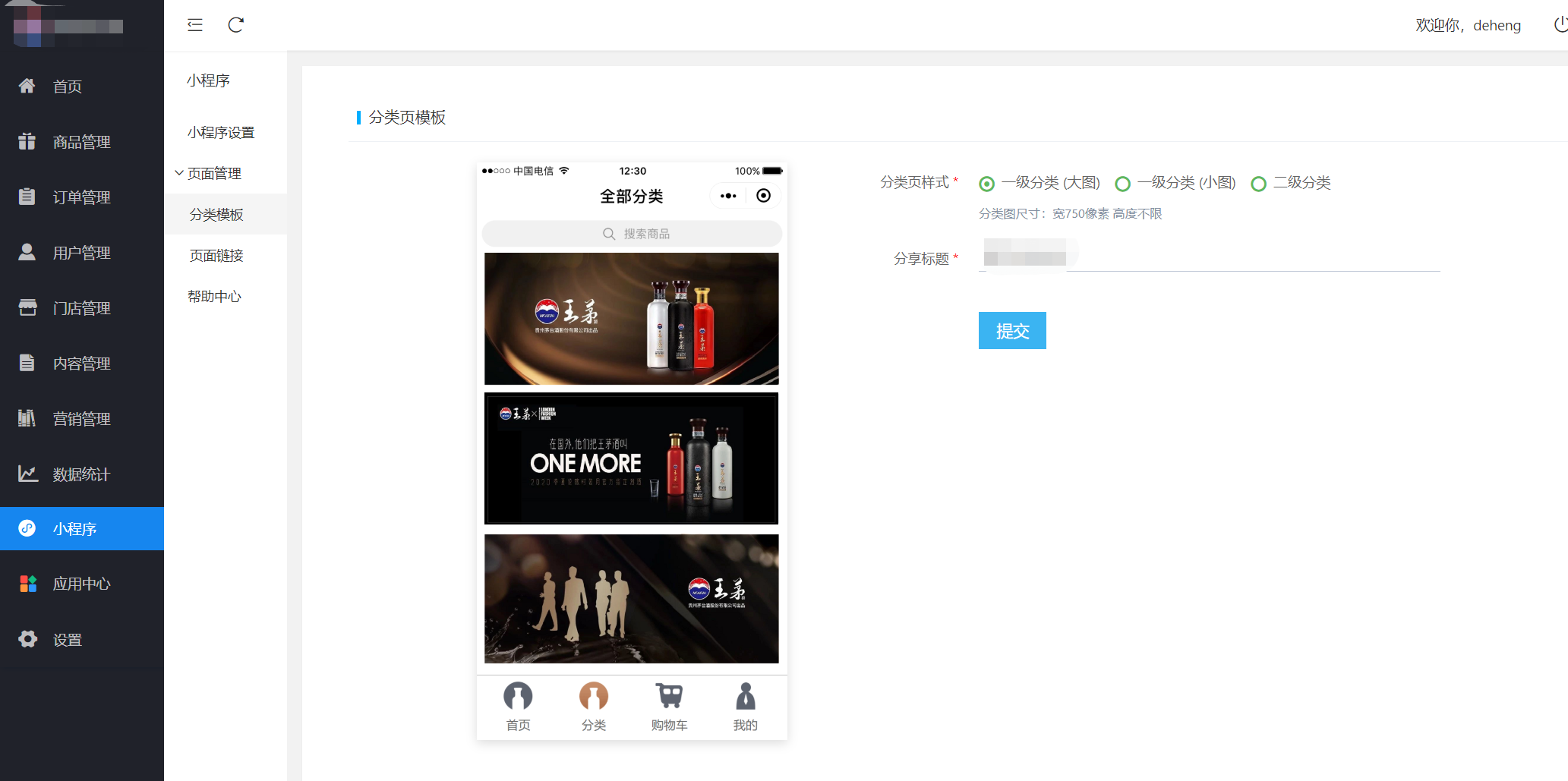This screenshot has height=781, width=1568.
Task: Click the books icon beside 营销管理
Action: click(27, 418)
